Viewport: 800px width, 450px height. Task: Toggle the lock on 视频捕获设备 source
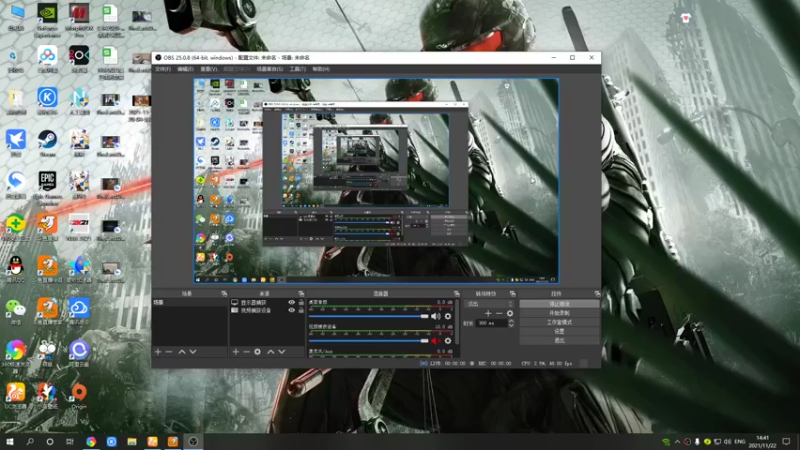(301, 310)
